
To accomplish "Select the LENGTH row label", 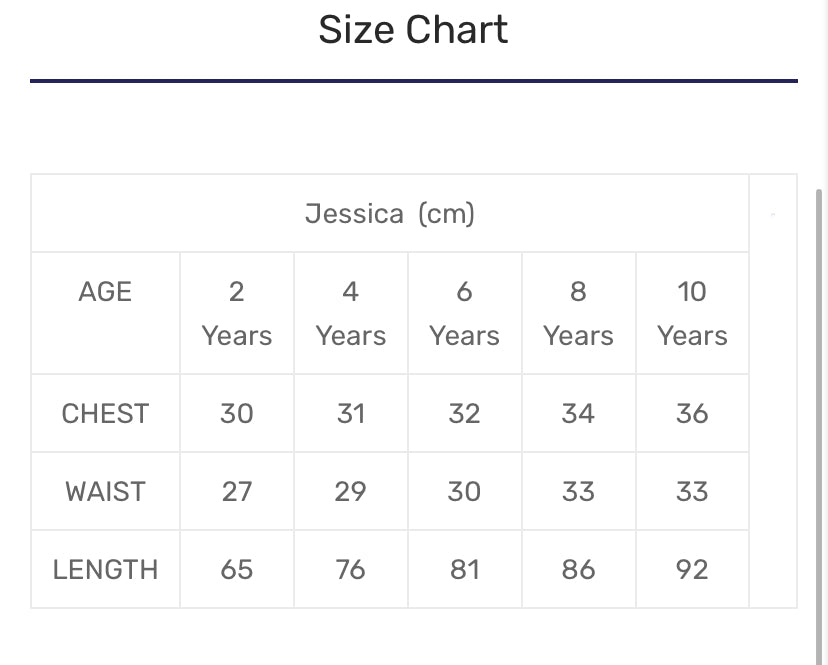I will coord(105,570).
